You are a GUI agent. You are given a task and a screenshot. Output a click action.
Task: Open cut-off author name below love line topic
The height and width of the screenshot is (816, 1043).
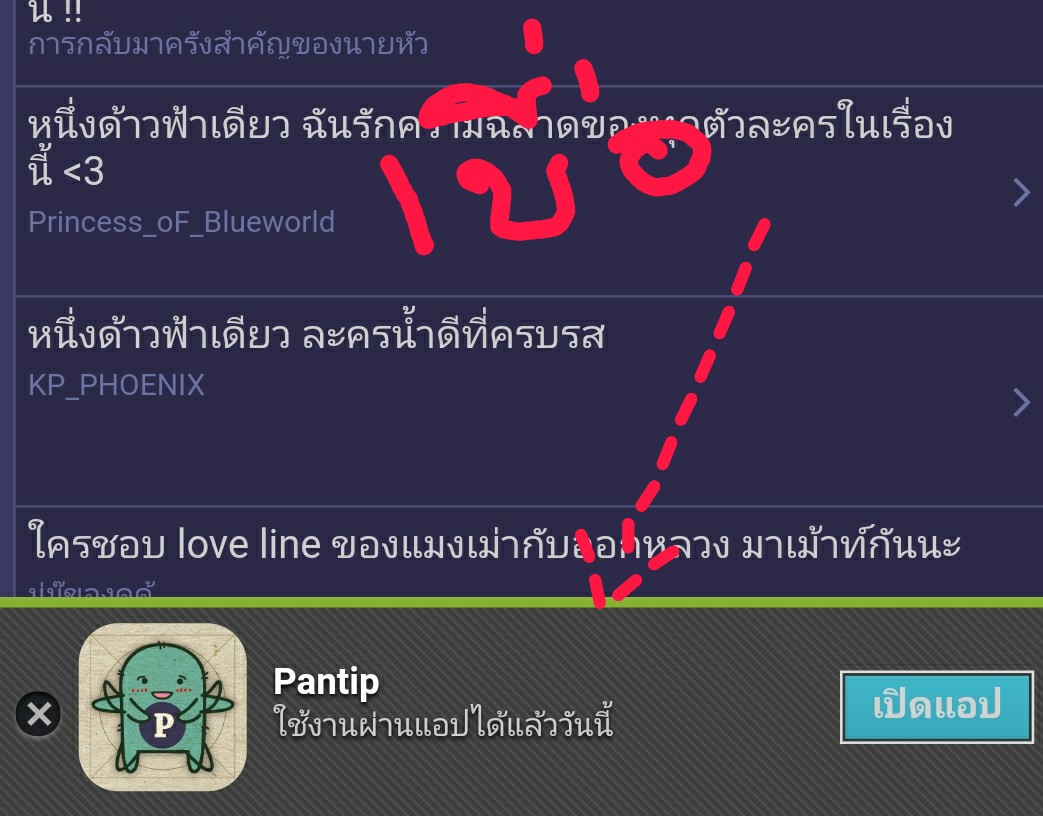[x=91, y=589]
